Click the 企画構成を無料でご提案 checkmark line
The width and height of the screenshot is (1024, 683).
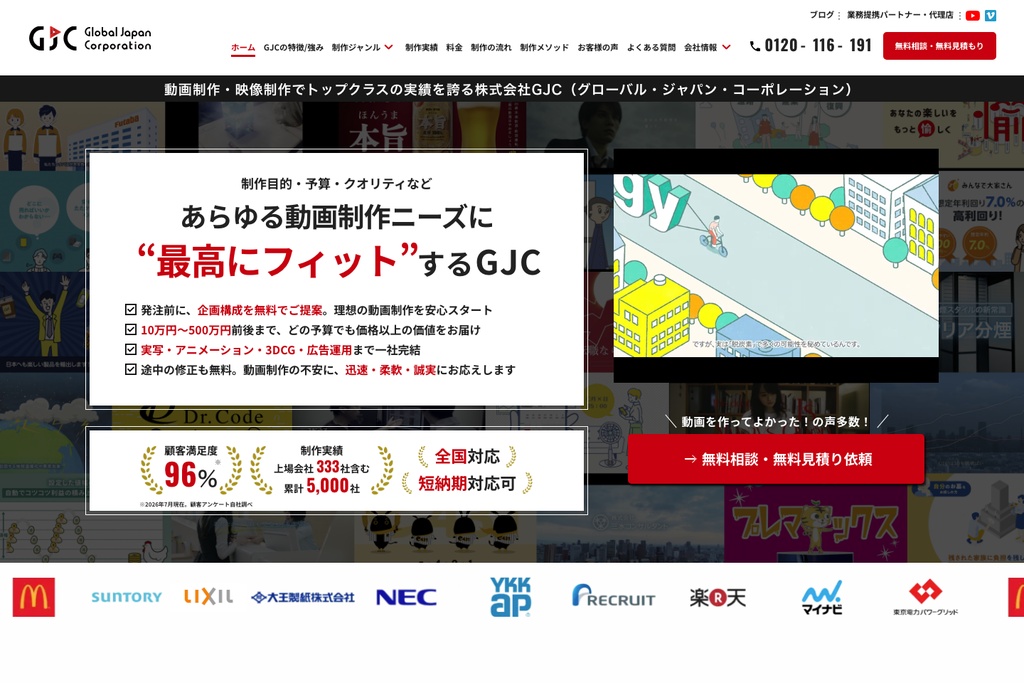click(309, 310)
